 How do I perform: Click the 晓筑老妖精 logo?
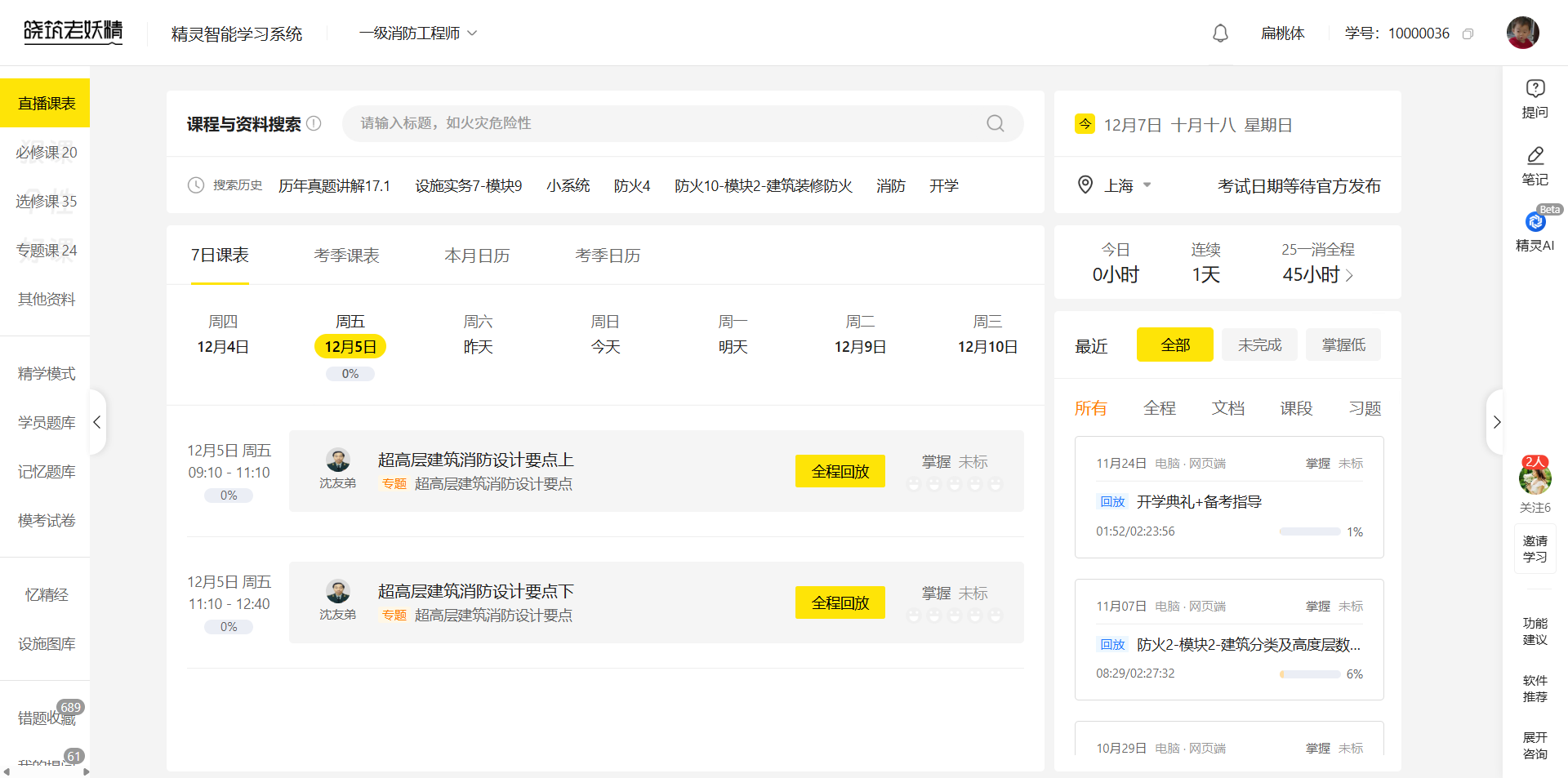(73, 32)
